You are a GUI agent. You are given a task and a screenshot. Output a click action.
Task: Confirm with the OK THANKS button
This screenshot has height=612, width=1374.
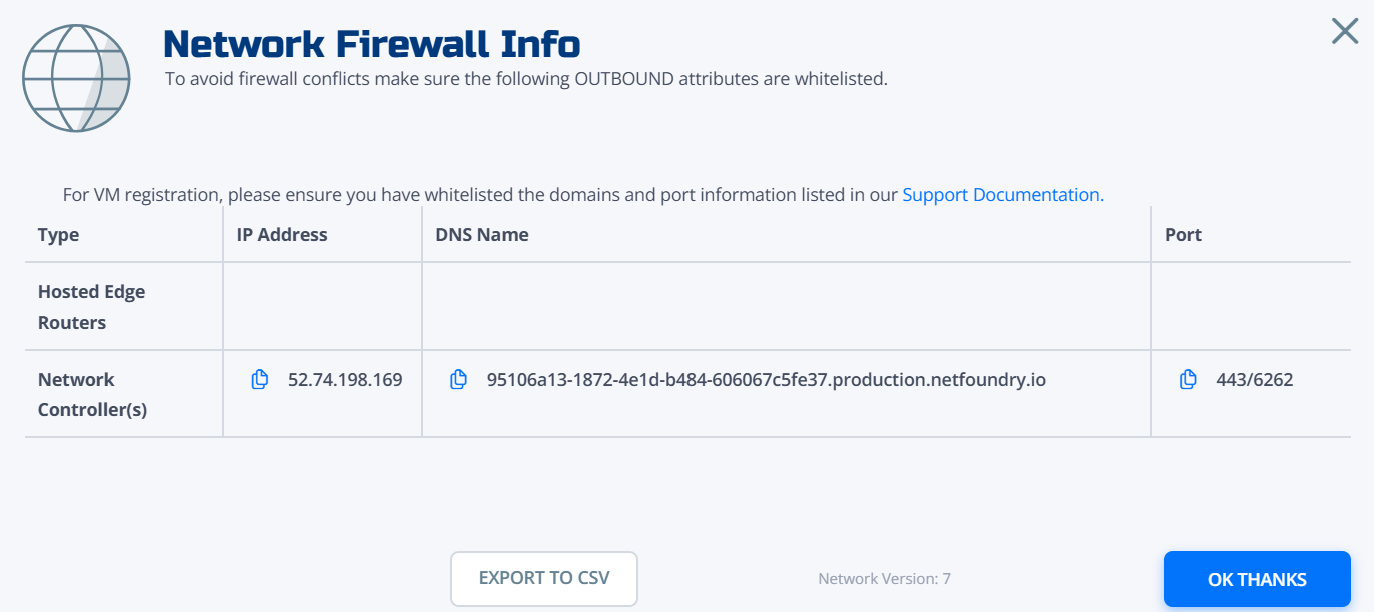1257,579
